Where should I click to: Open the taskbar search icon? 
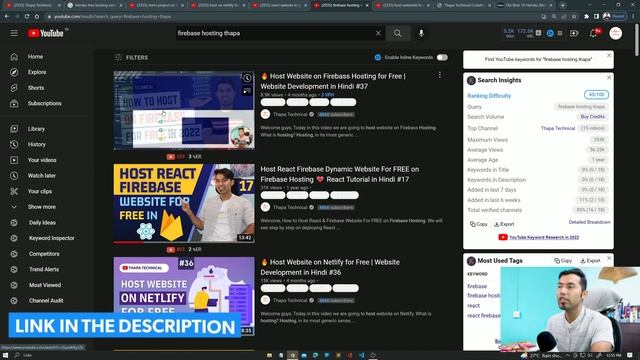pyautogui.click(x=17, y=355)
